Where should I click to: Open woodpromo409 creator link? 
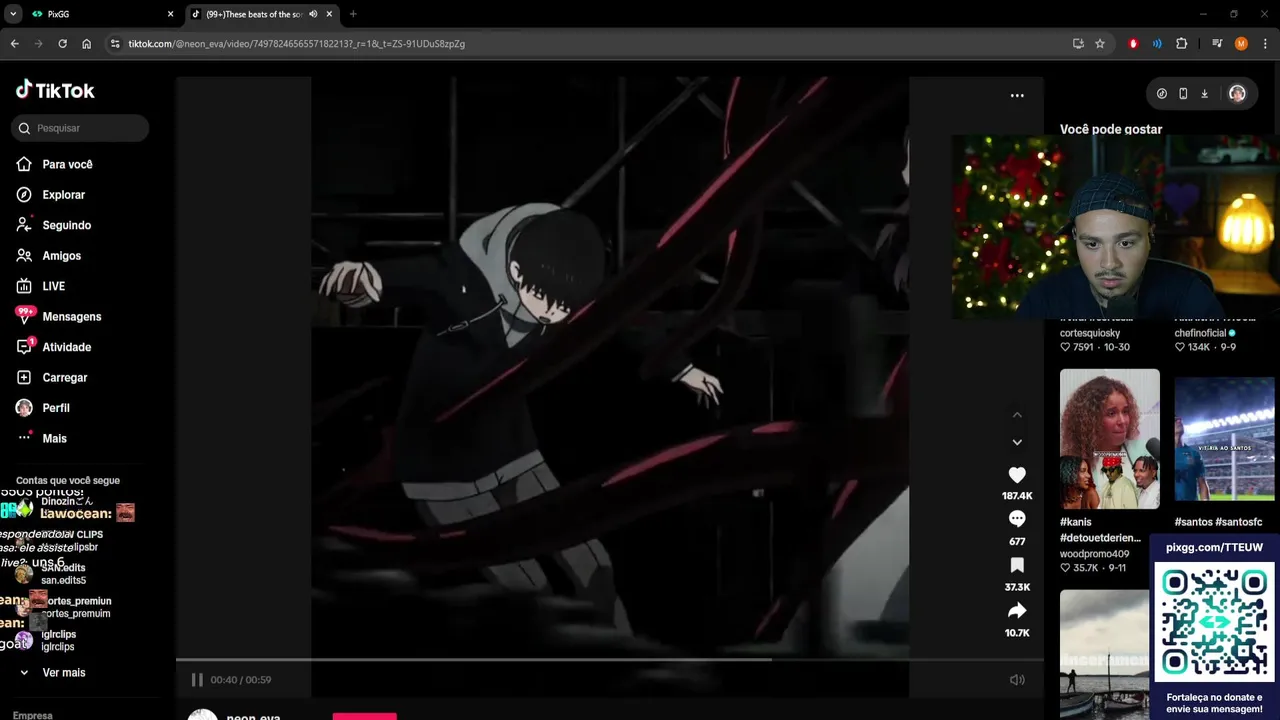1095,554
